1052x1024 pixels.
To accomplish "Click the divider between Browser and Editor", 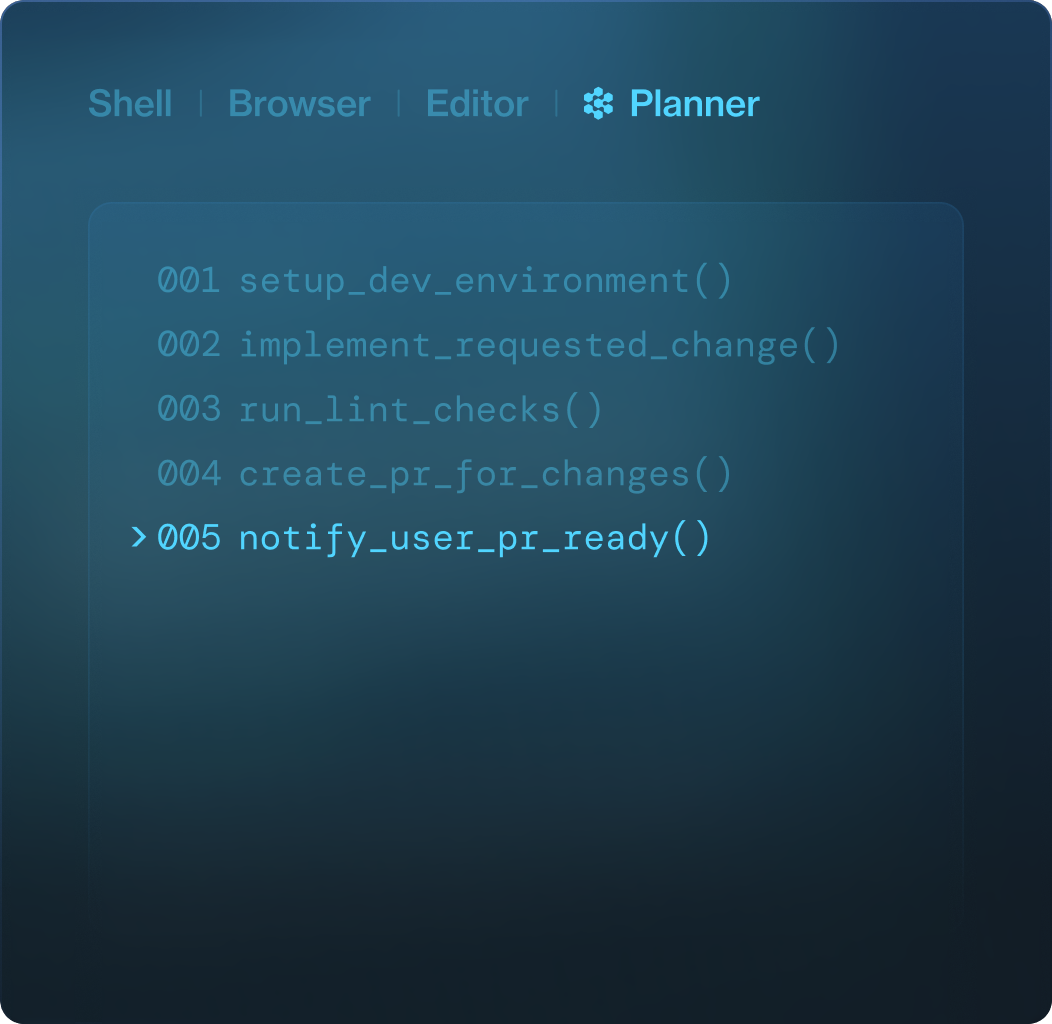I will tap(399, 104).
